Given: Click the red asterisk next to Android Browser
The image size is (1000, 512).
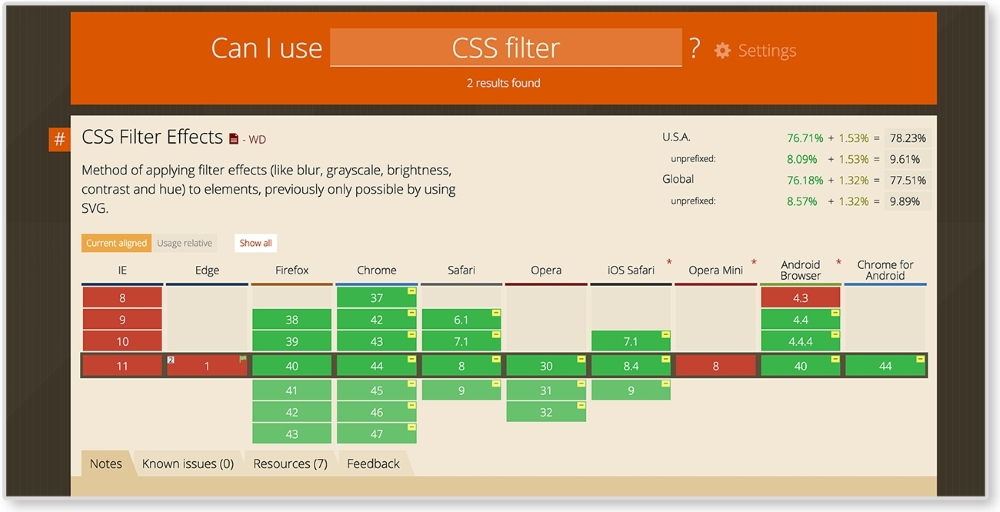Looking at the screenshot, I should coord(839,262).
